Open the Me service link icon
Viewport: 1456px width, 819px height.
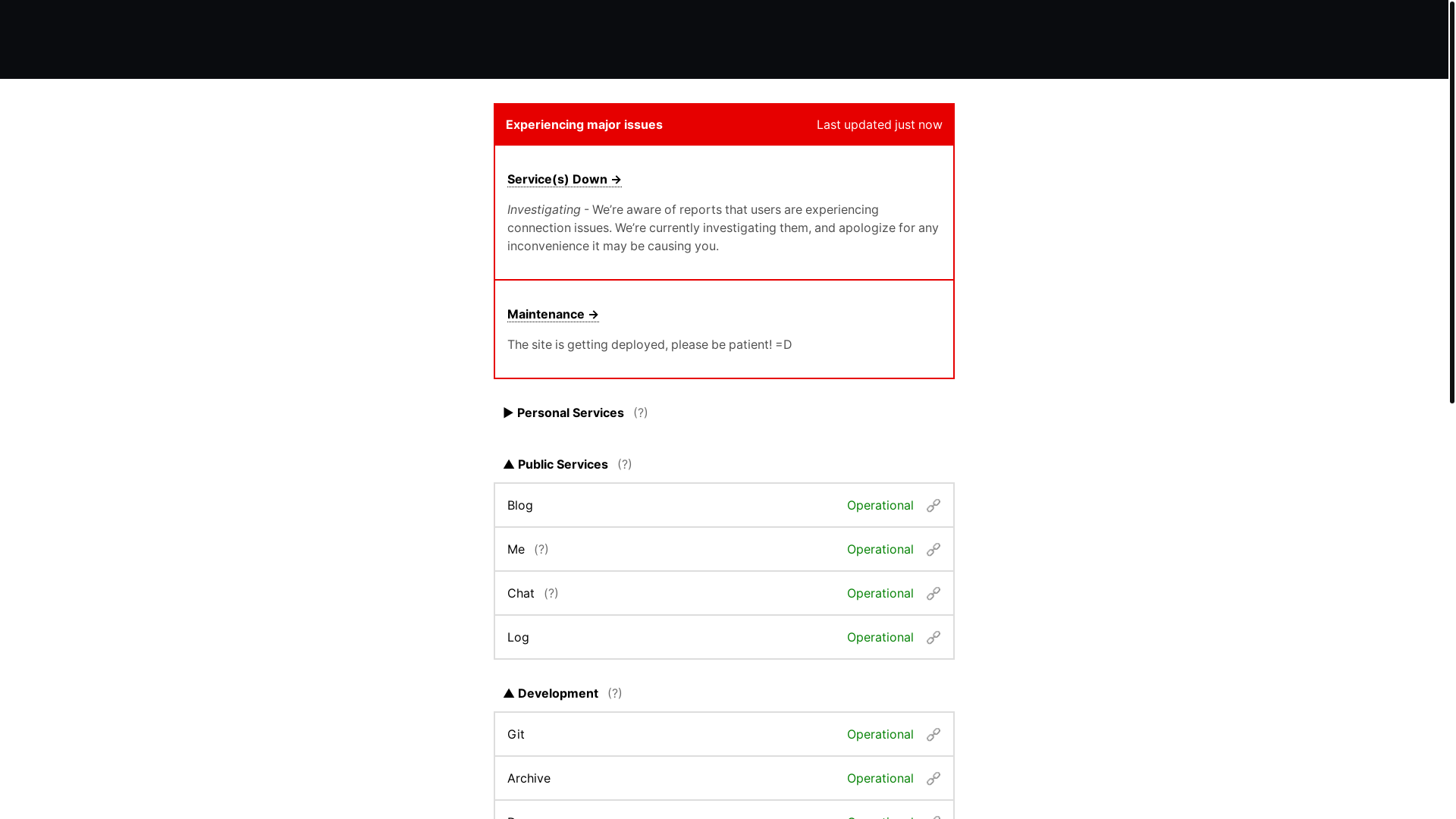click(x=934, y=550)
